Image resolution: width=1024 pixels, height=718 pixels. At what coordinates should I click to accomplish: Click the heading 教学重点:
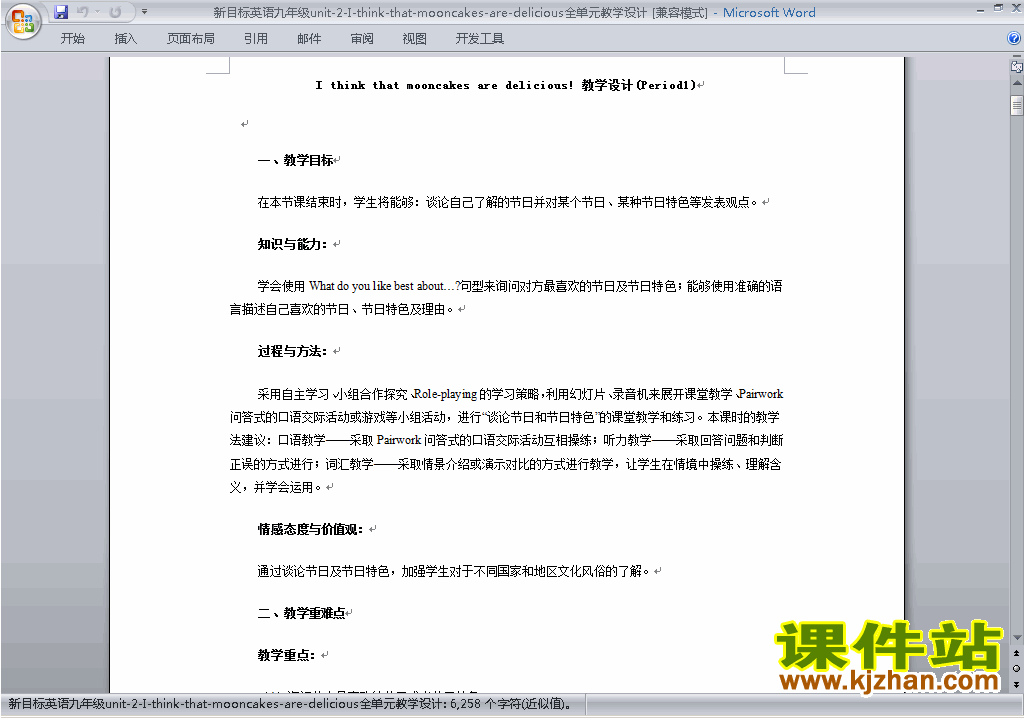coord(286,655)
